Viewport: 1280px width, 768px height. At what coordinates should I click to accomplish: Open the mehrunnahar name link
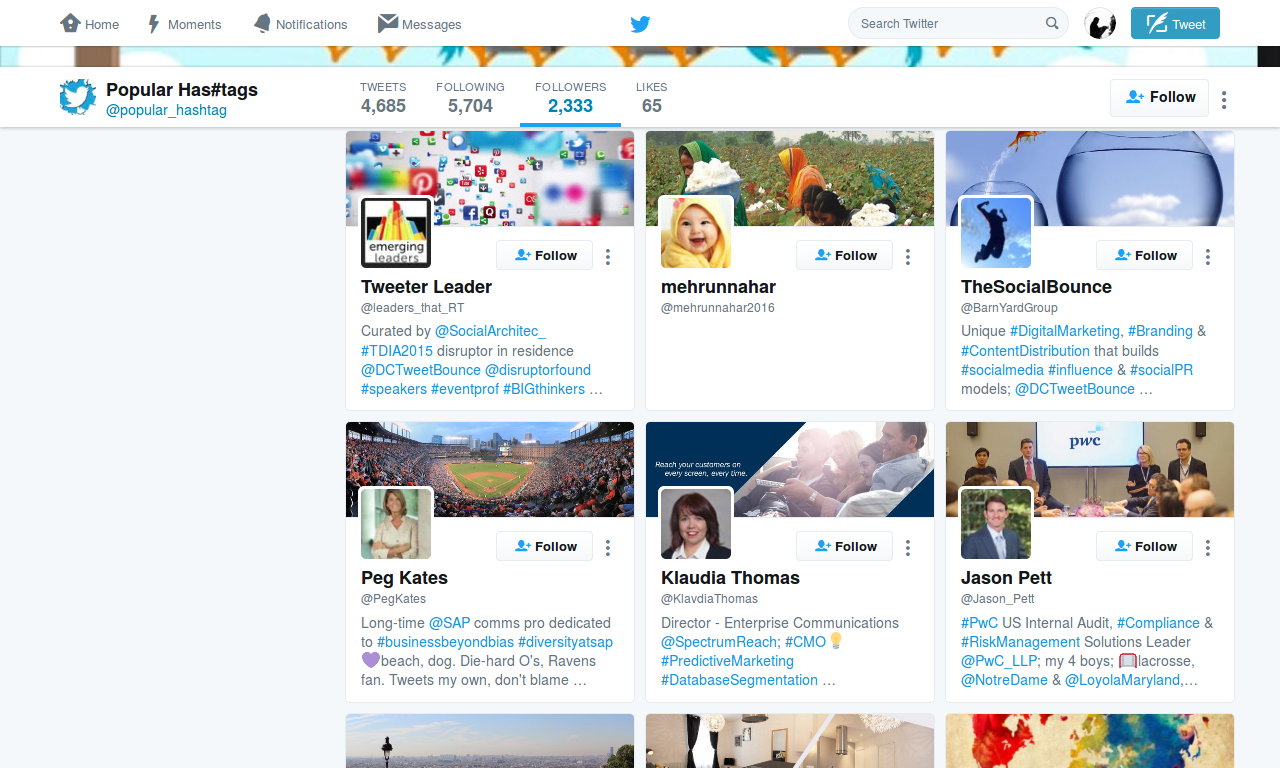pos(718,287)
